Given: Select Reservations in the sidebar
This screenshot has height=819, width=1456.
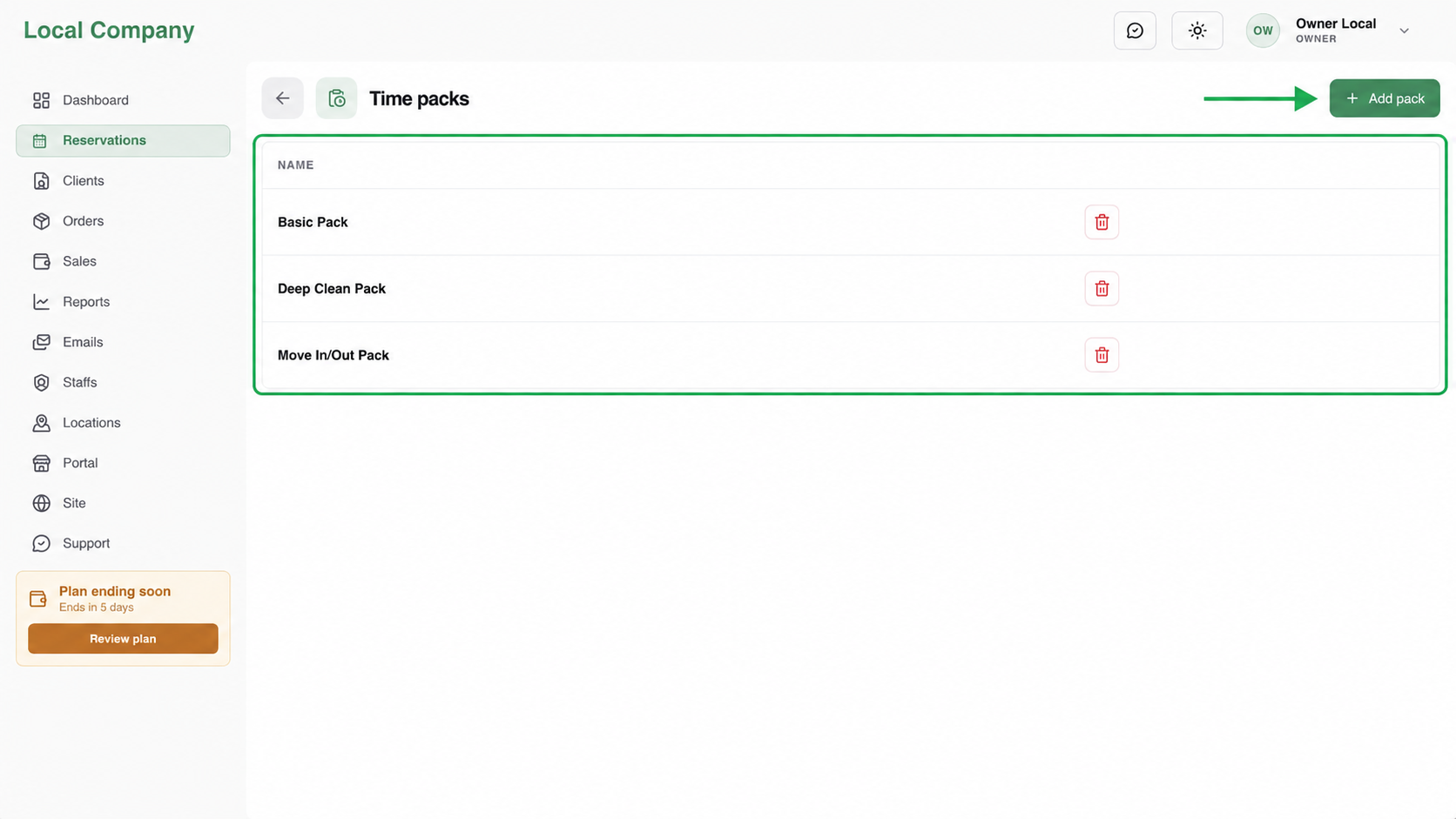Looking at the screenshot, I should (x=123, y=140).
